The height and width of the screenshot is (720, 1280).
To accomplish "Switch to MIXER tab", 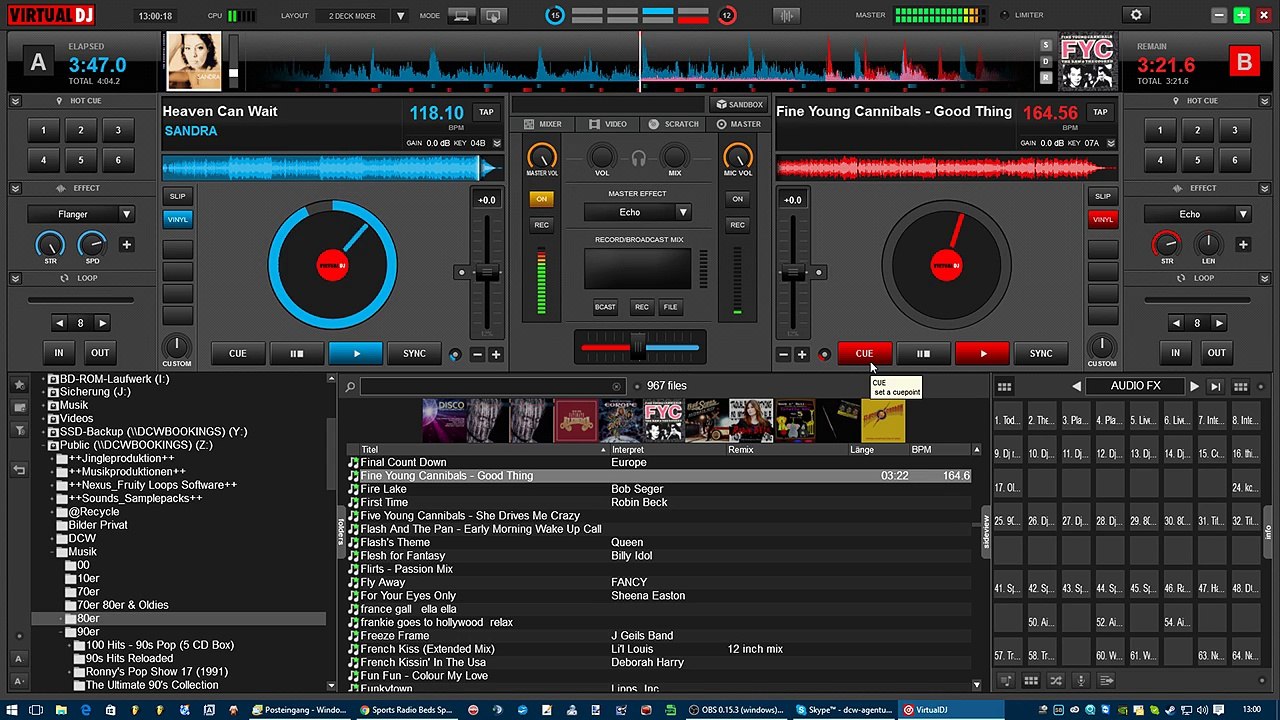I will point(544,124).
